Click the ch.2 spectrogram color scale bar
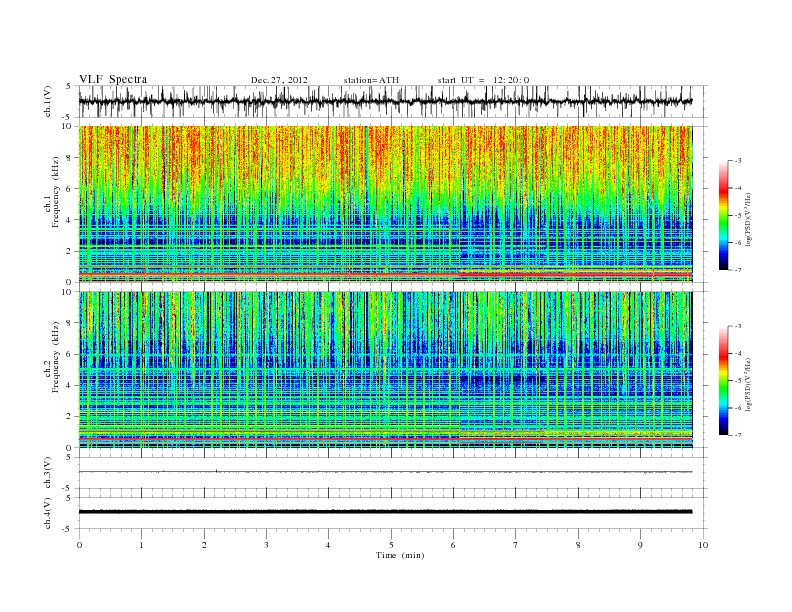 point(723,381)
